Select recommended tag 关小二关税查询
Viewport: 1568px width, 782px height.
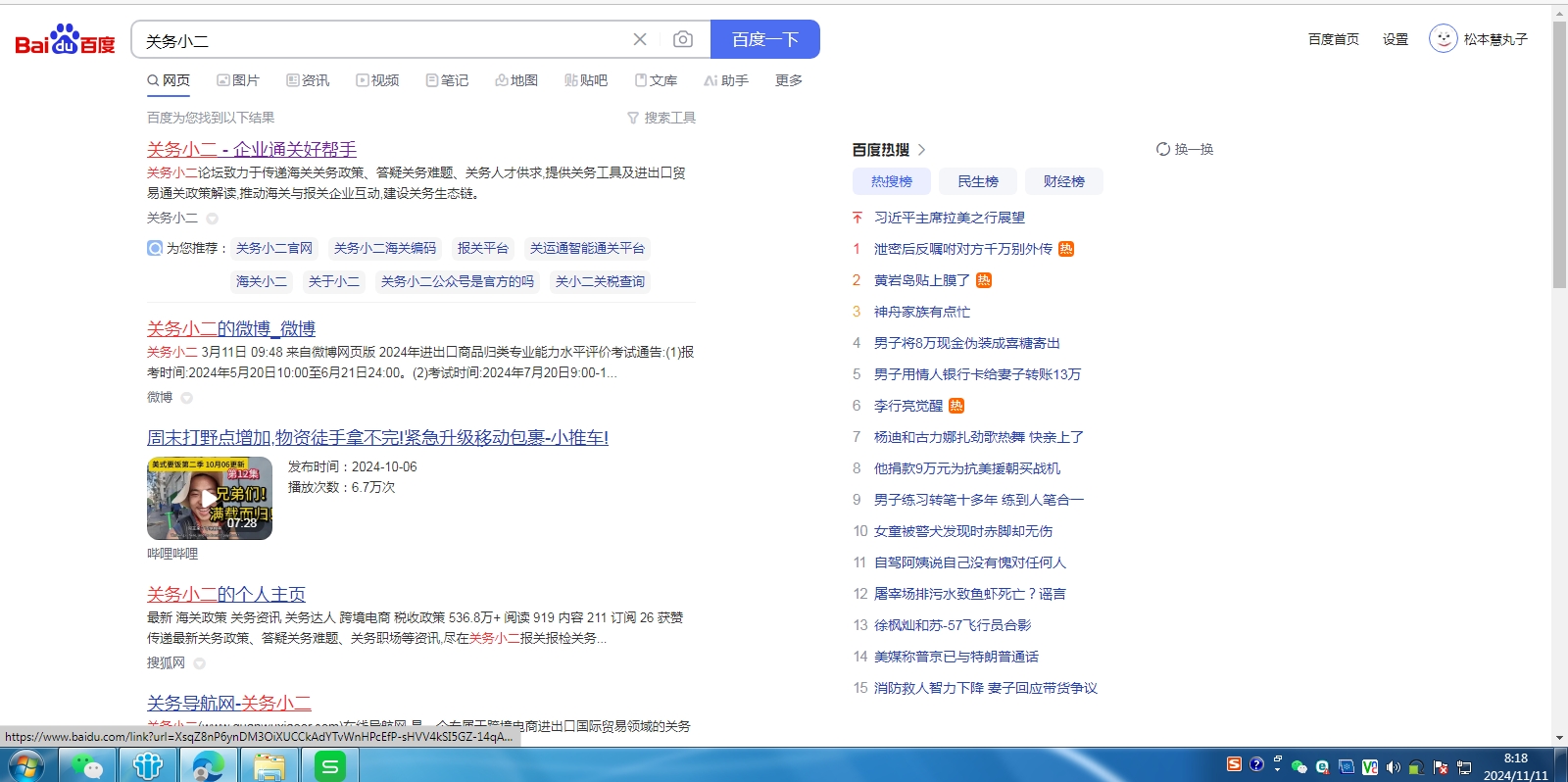pos(600,281)
